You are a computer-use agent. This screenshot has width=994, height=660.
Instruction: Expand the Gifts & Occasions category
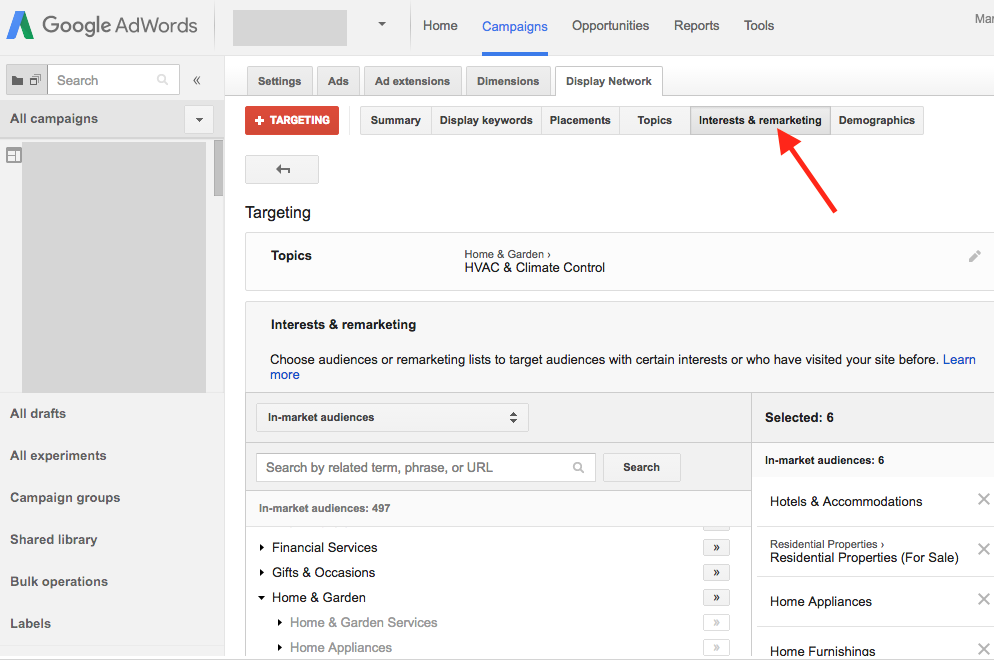[x=262, y=573]
